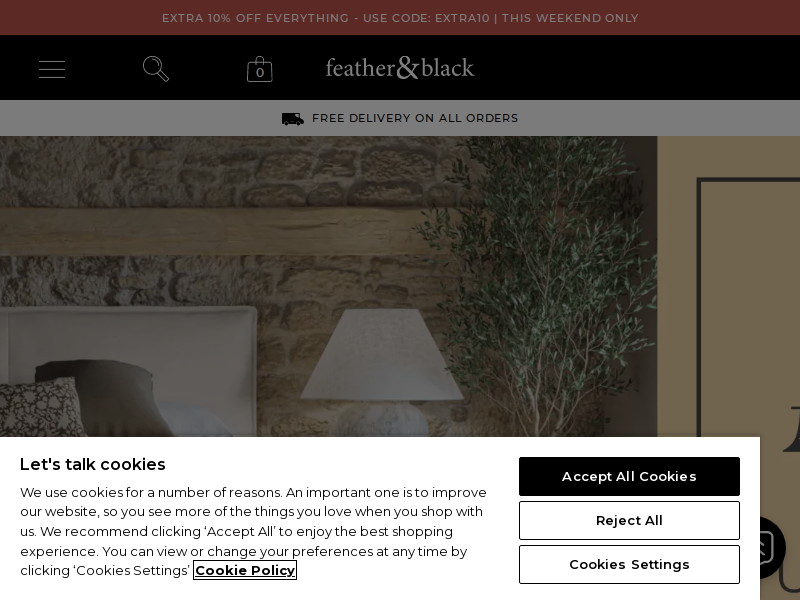Click the Let's talk cookies heading

pyautogui.click(x=93, y=464)
